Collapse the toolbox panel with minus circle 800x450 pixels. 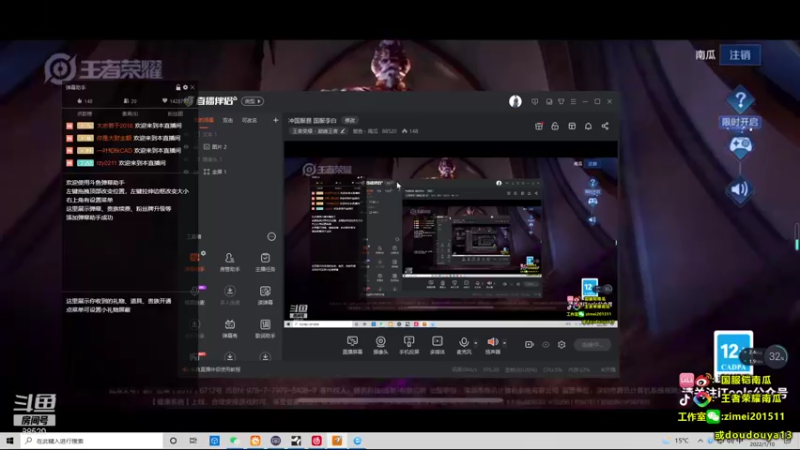[x=271, y=237]
